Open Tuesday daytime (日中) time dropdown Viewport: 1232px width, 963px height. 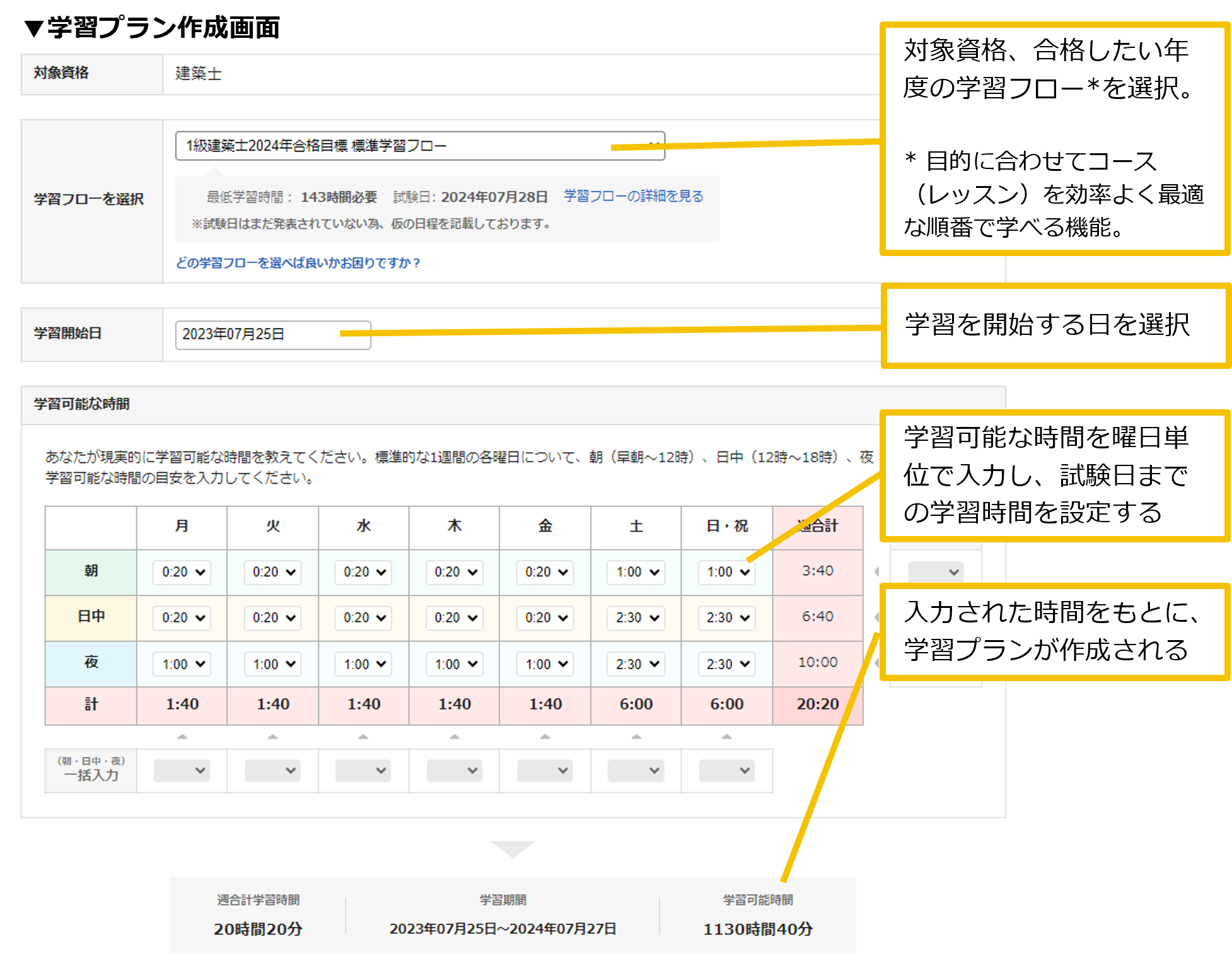coord(273,618)
